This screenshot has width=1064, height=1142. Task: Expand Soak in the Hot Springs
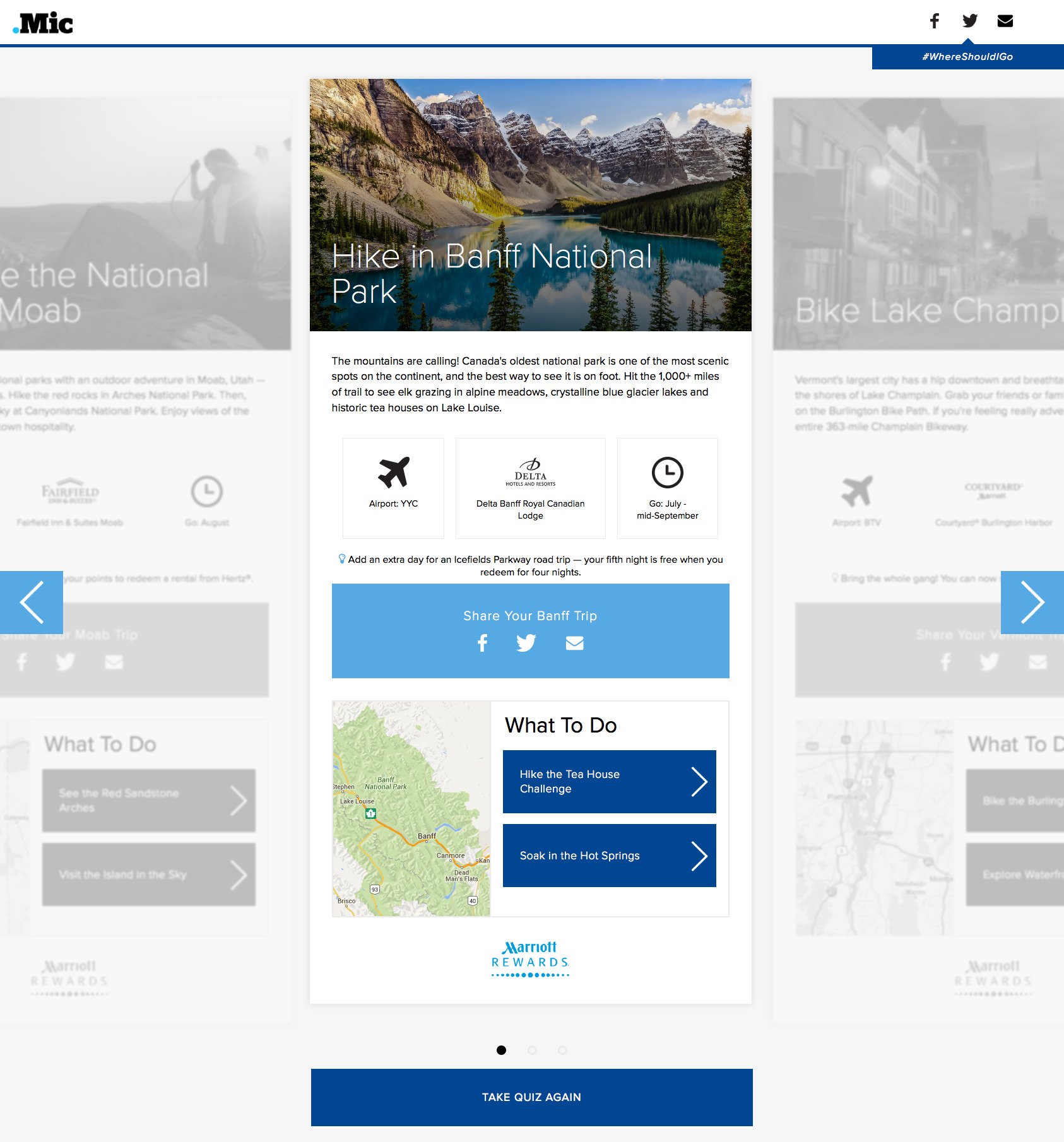pos(609,856)
